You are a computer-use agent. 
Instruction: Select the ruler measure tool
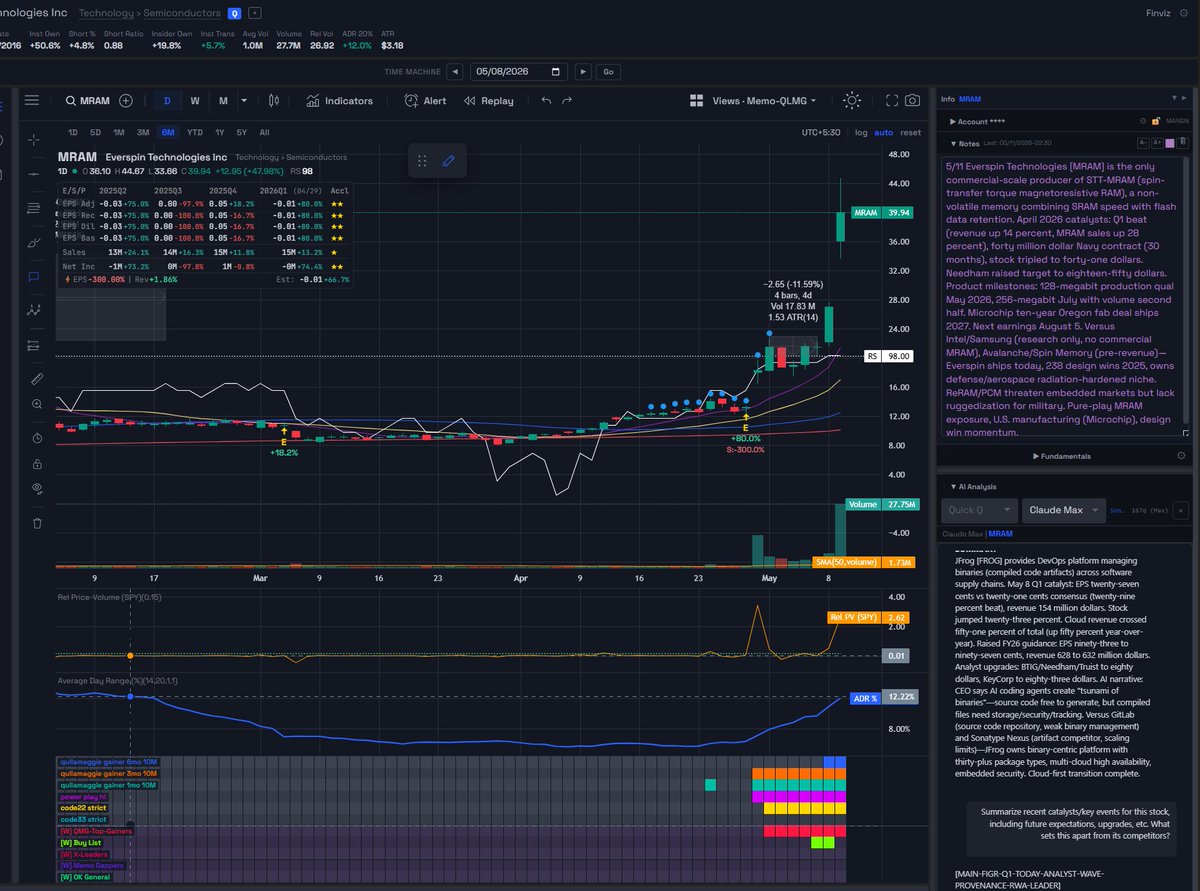(36, 379)
